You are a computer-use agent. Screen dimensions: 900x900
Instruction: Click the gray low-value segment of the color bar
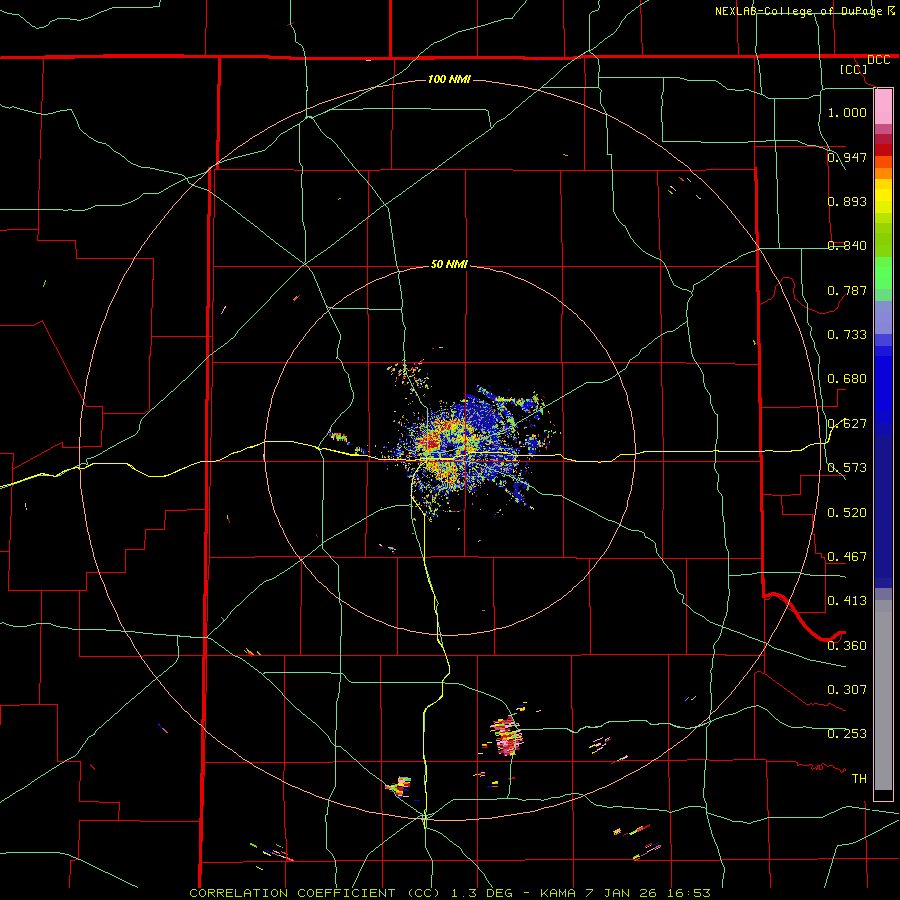(883, 695)
